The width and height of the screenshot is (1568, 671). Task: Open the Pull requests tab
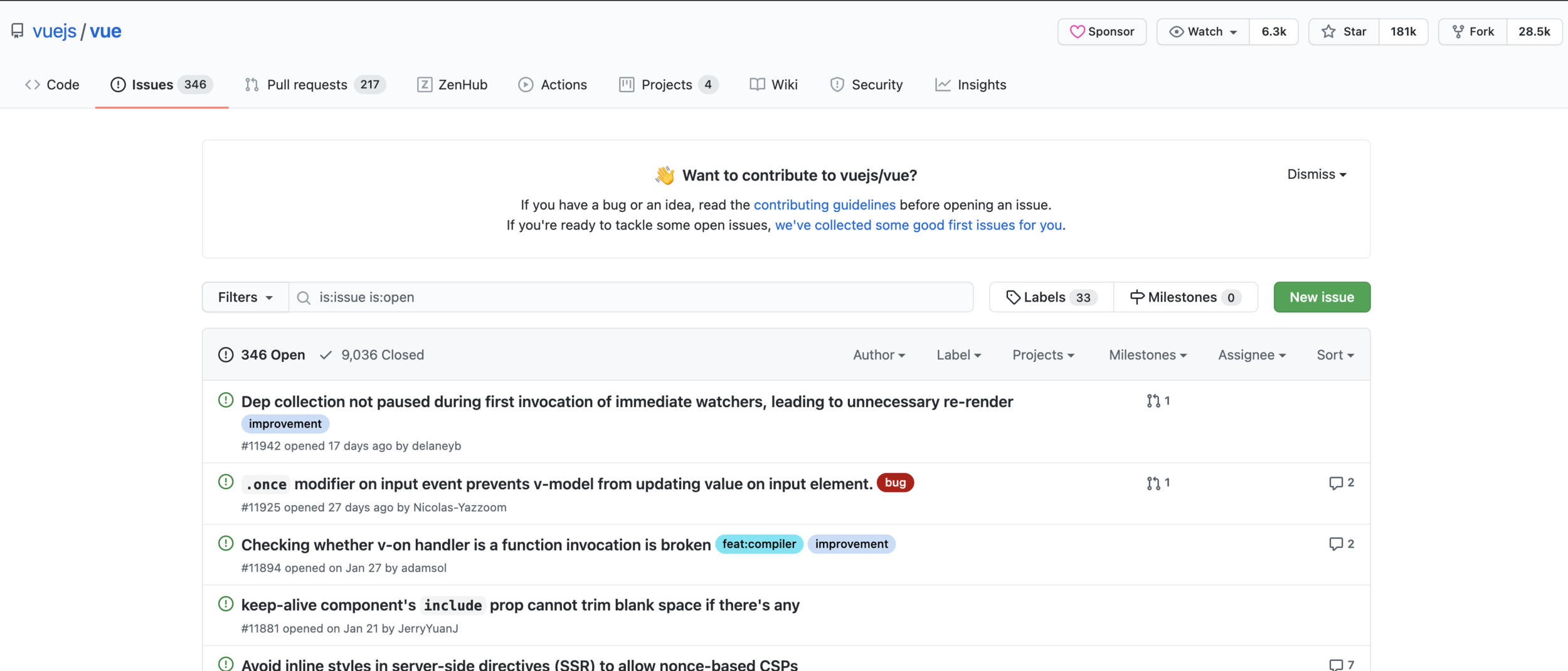pos(315,85)
